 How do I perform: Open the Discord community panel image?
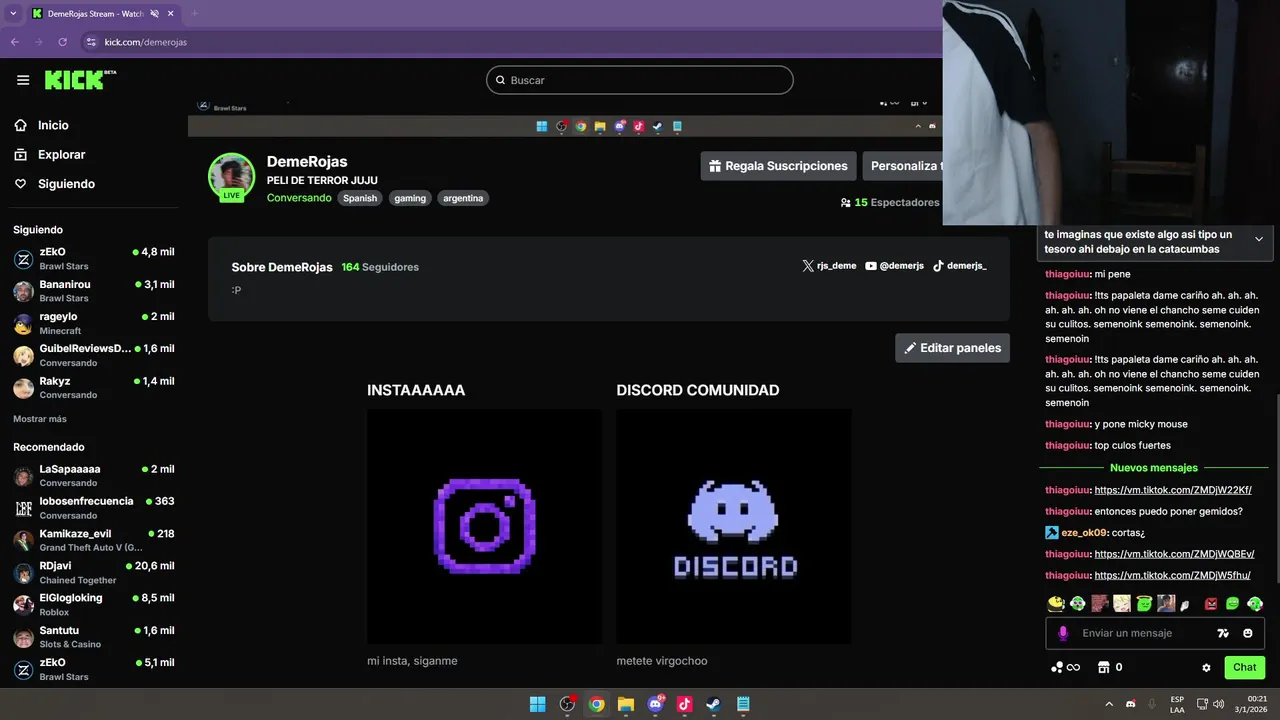point(734,526)
